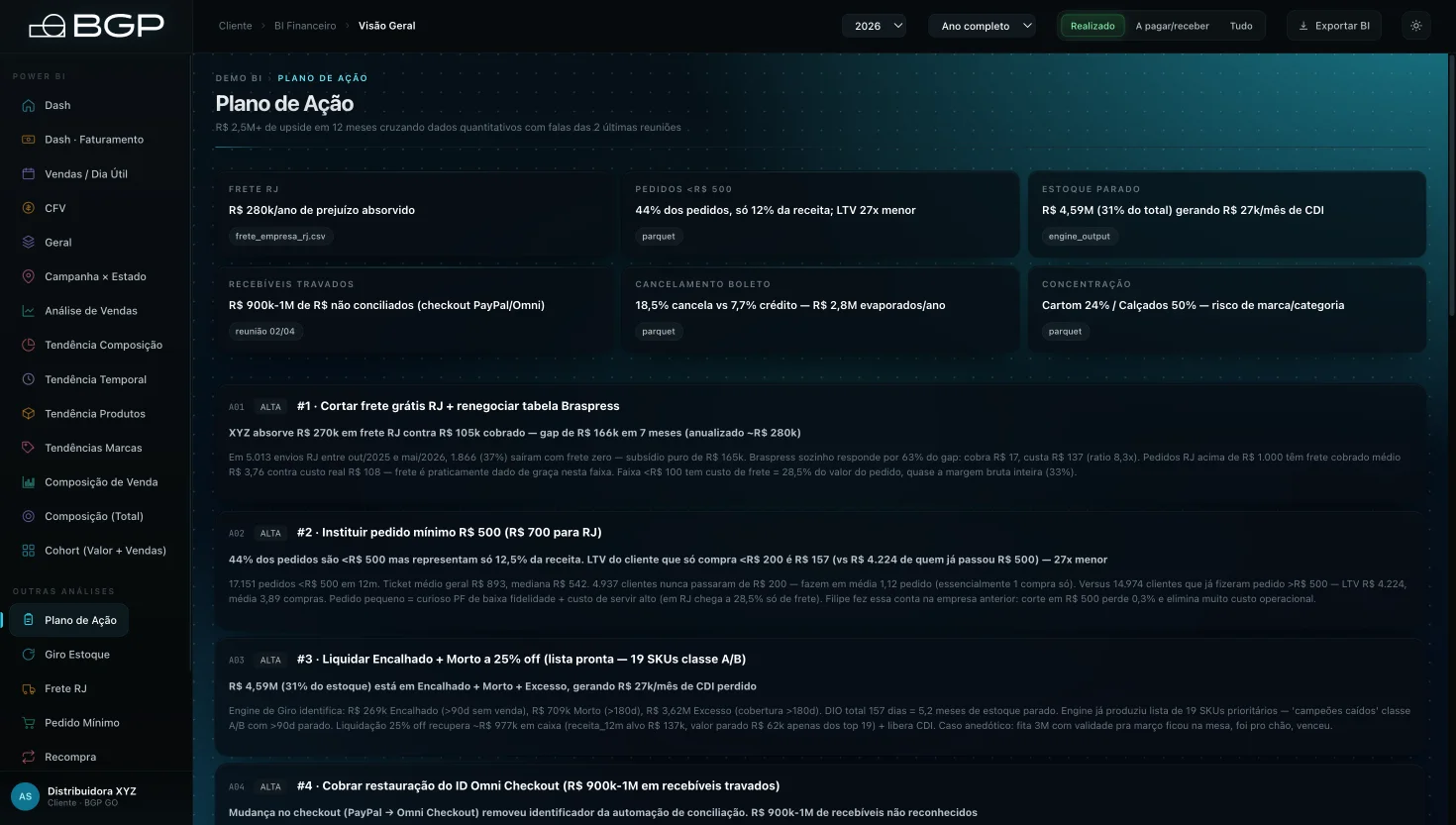Click action title #1 Cortar frete grátis RJ
Image resolution: width=1456 pixels, height=825 pixels.
(x=458, y=406)
